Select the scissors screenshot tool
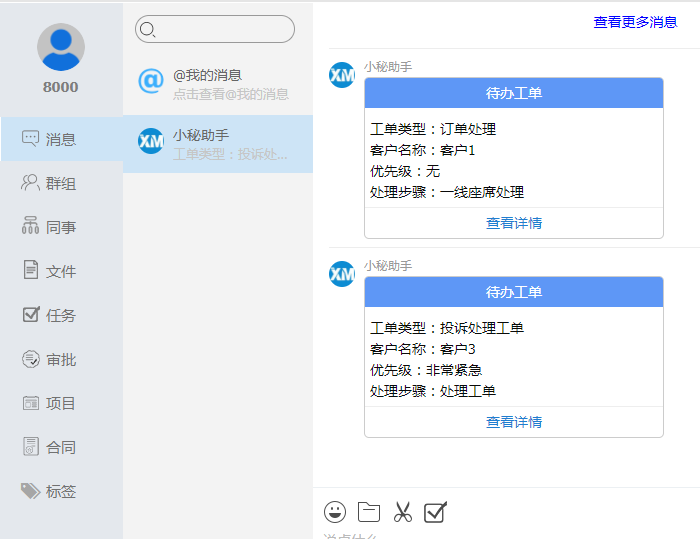Viewport: 700px width, 539px height. [402, 512]
